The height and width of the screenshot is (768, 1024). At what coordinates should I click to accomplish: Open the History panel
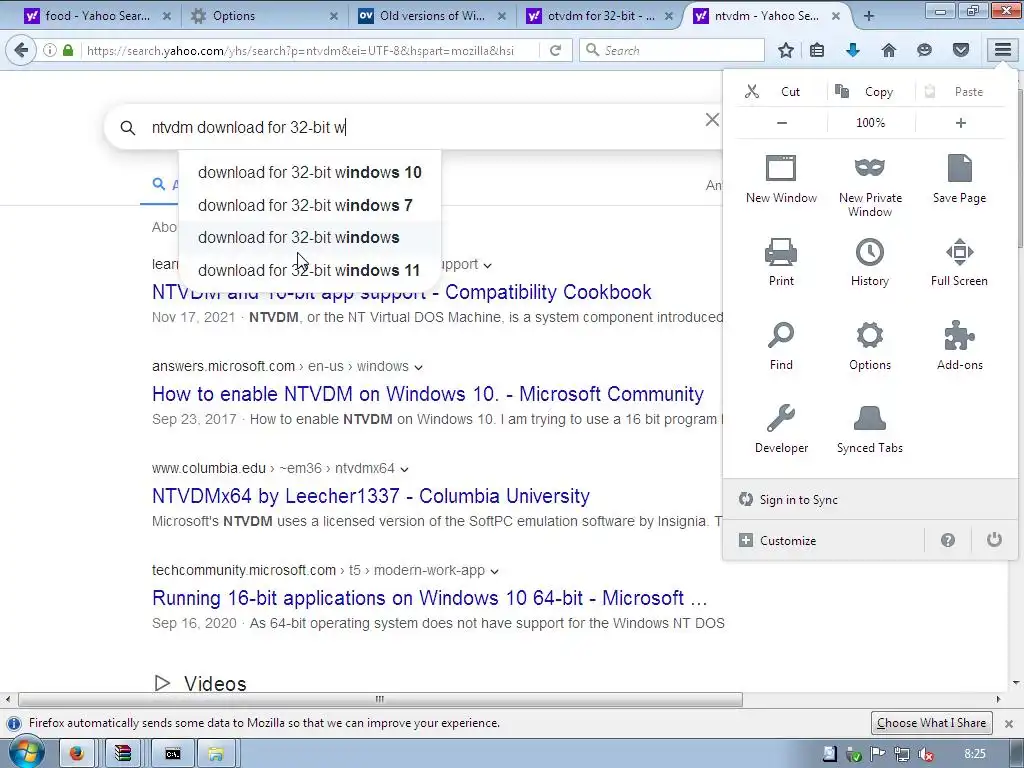tap(870, 263)
